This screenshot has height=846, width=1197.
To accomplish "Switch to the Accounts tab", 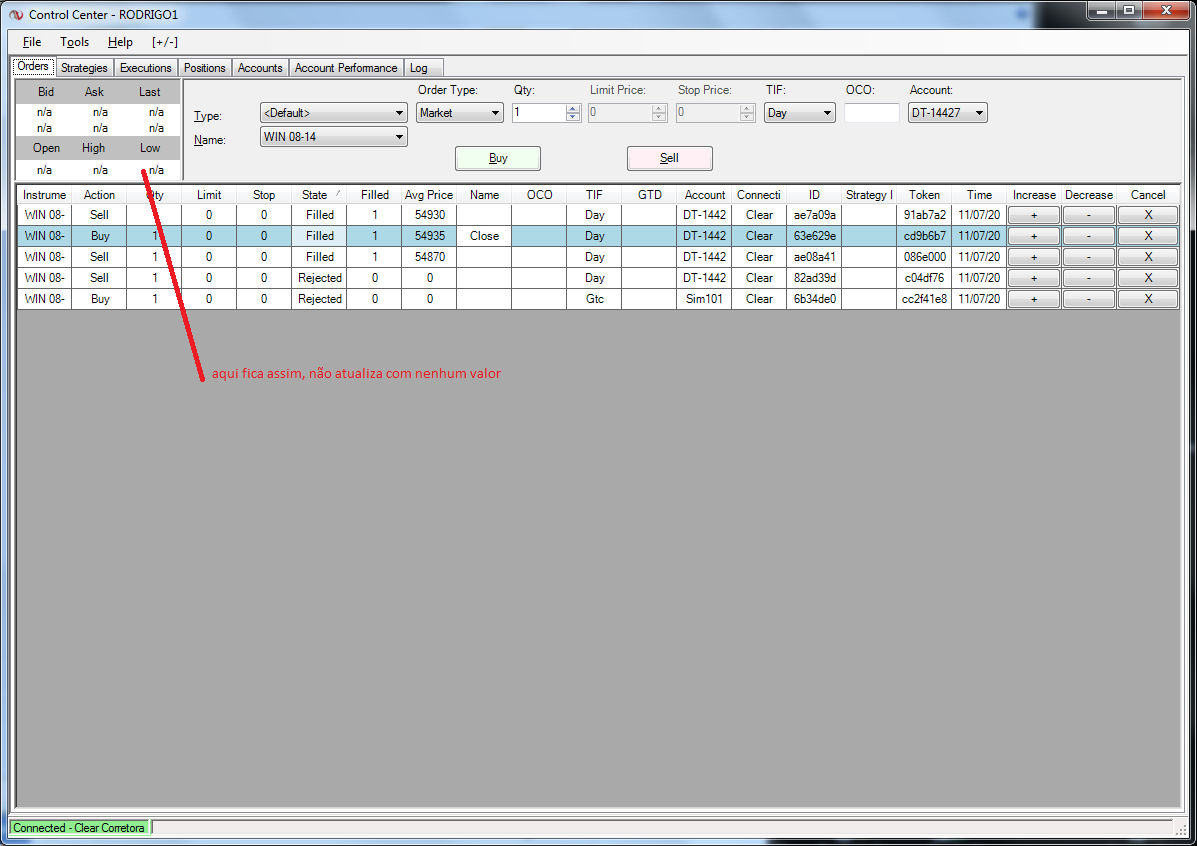I will [260, 68].
